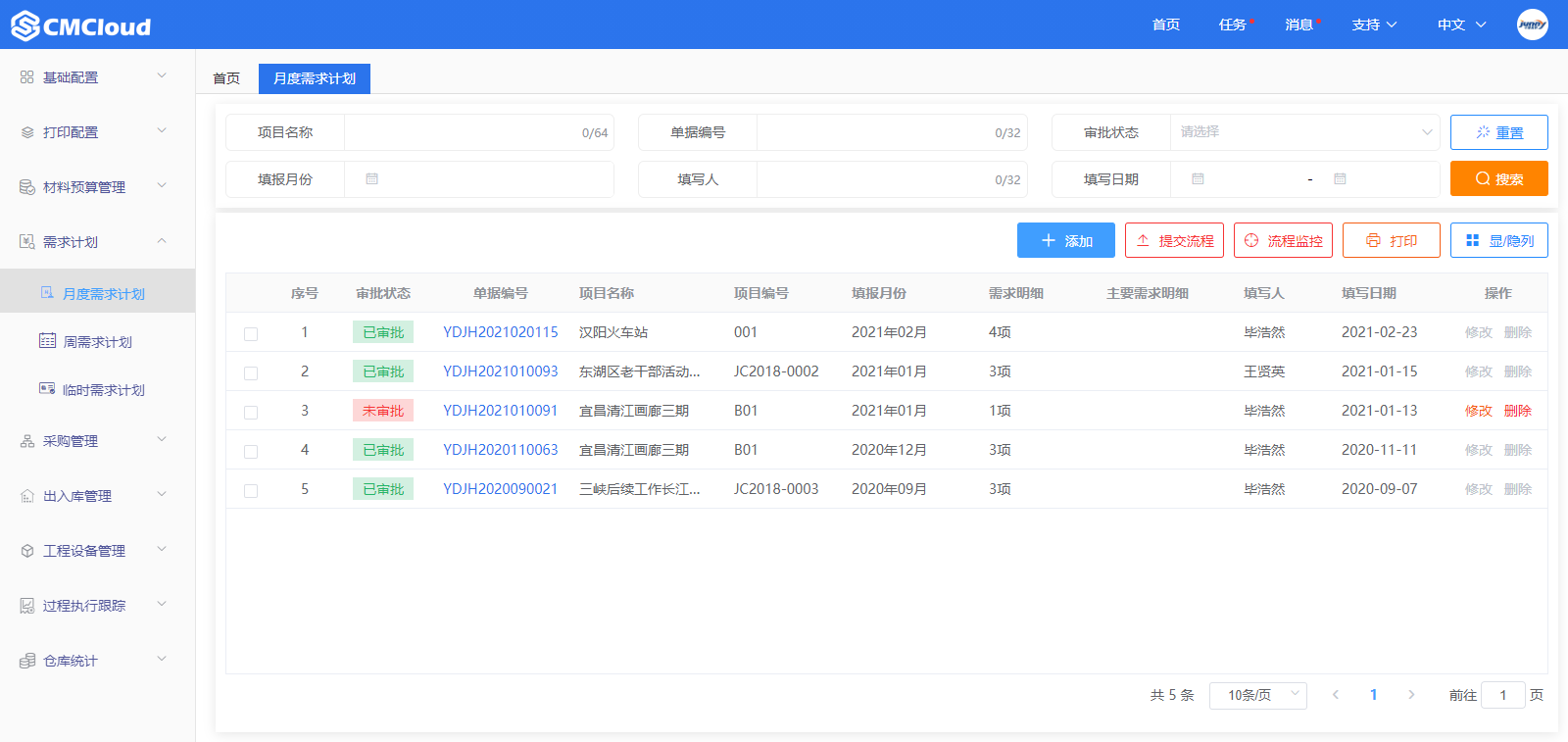Click the 过程执行跟踪 sidebar icon
The height and width of the screenshot is (742, 1568).
[x=27, y=606]
